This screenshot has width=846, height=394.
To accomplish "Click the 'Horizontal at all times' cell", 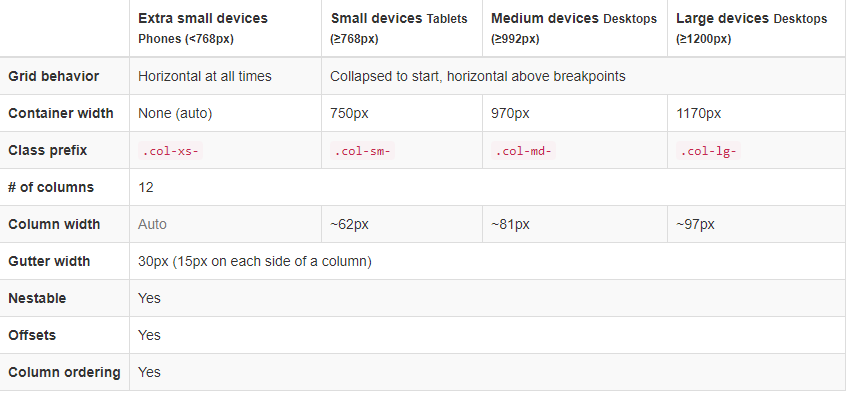I will coord(204,77).
